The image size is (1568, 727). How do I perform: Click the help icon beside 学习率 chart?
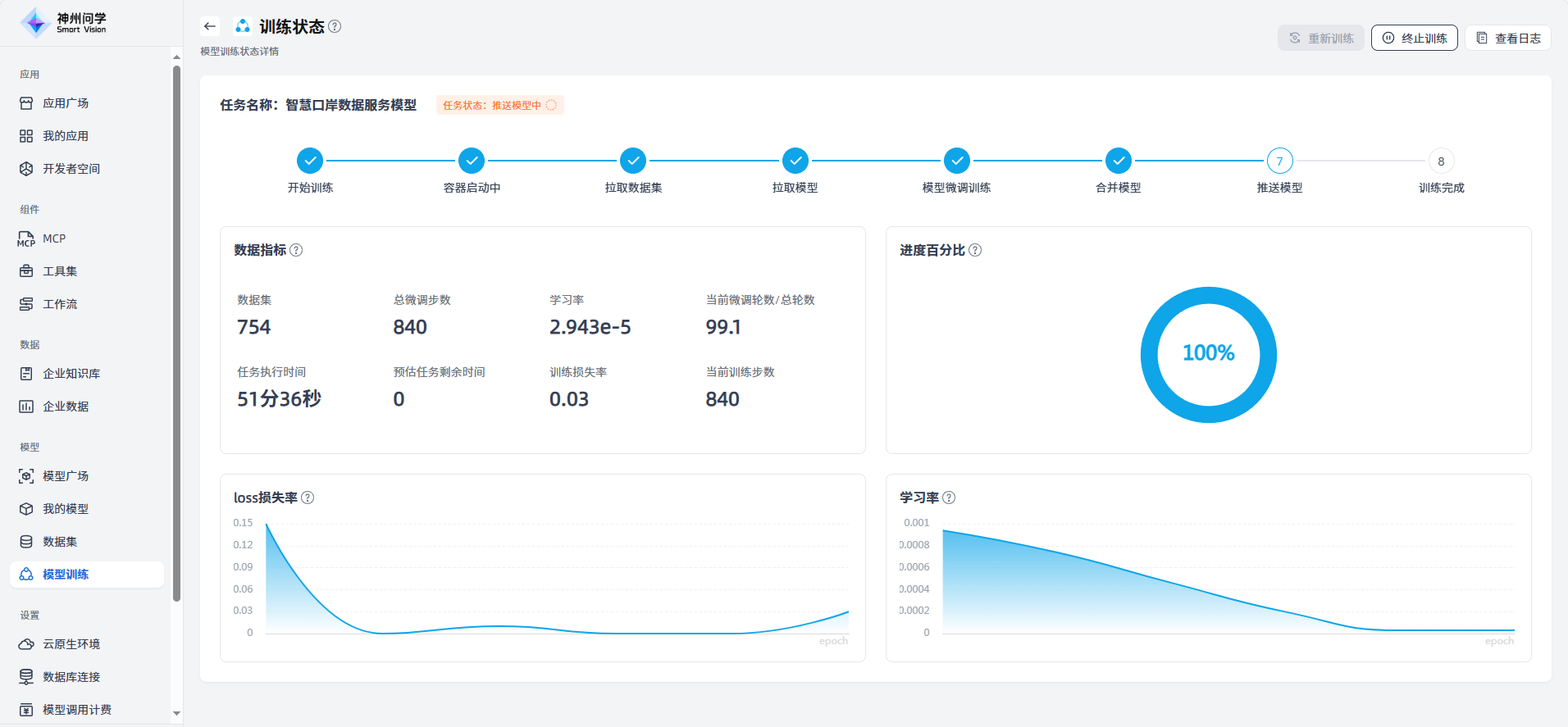(949, 498)
